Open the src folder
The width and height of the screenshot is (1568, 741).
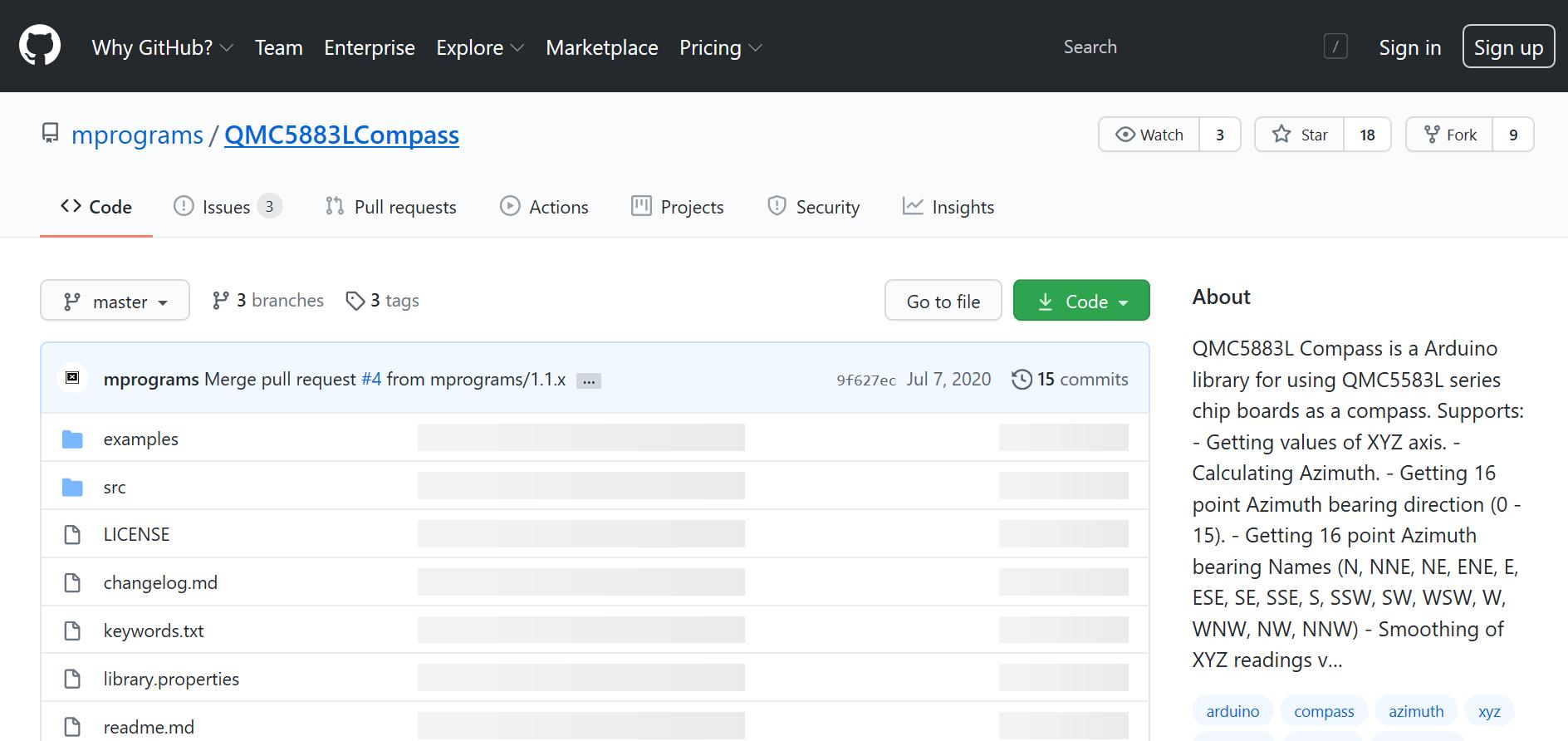[x=115, y=487]
